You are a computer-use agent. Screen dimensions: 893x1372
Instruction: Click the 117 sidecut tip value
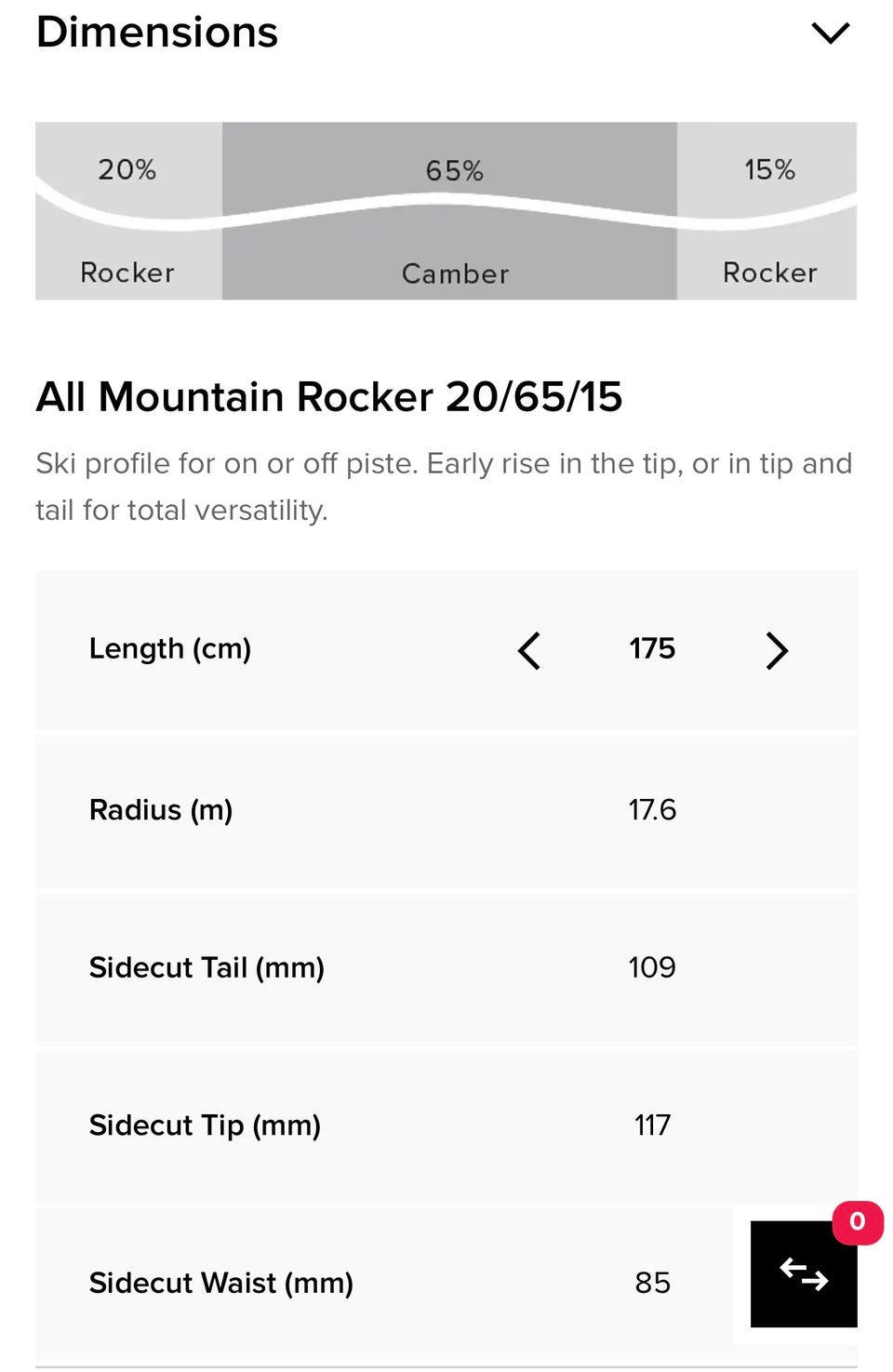tap(652, 1126)
